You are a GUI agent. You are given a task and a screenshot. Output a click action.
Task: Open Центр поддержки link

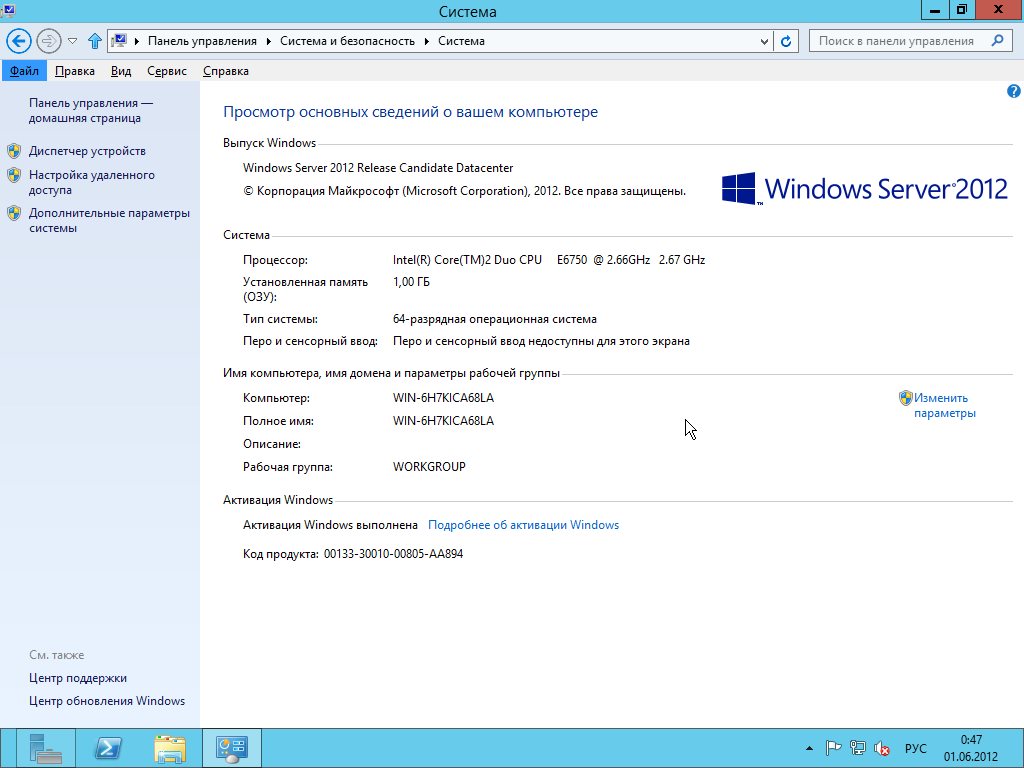(78, 678)
